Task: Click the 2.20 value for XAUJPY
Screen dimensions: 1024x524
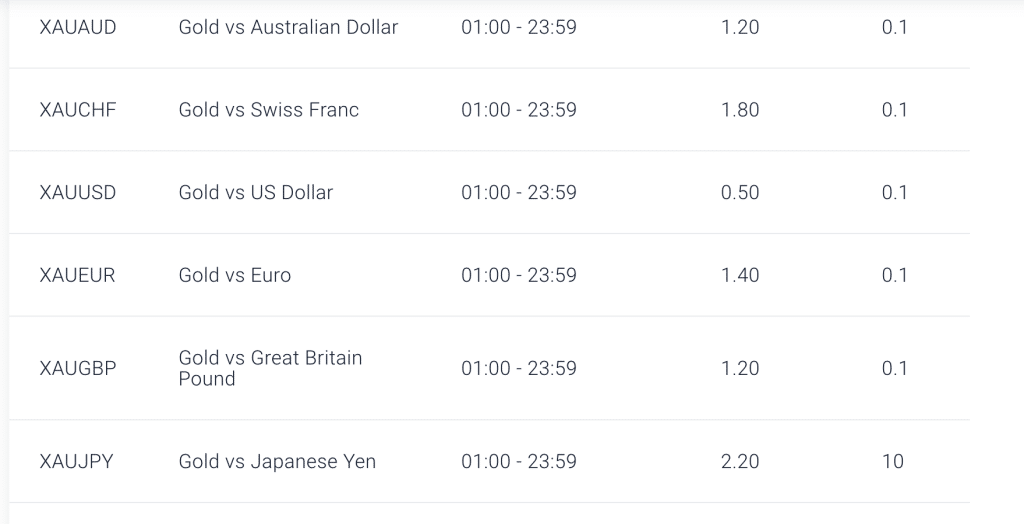Action: tap(740, 461)
